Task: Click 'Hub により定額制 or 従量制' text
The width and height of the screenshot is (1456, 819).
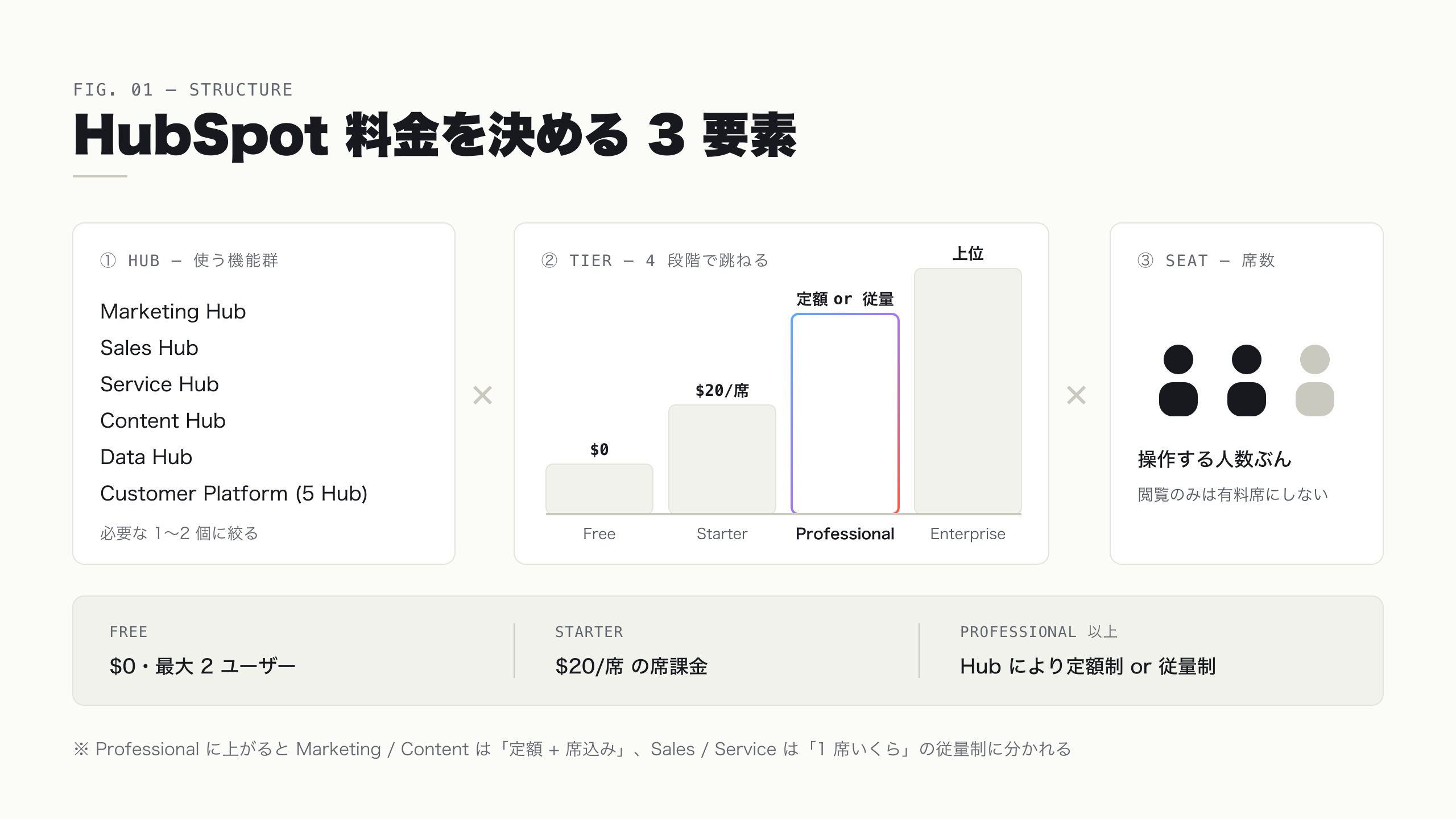Action: [x=1088, y=666]
